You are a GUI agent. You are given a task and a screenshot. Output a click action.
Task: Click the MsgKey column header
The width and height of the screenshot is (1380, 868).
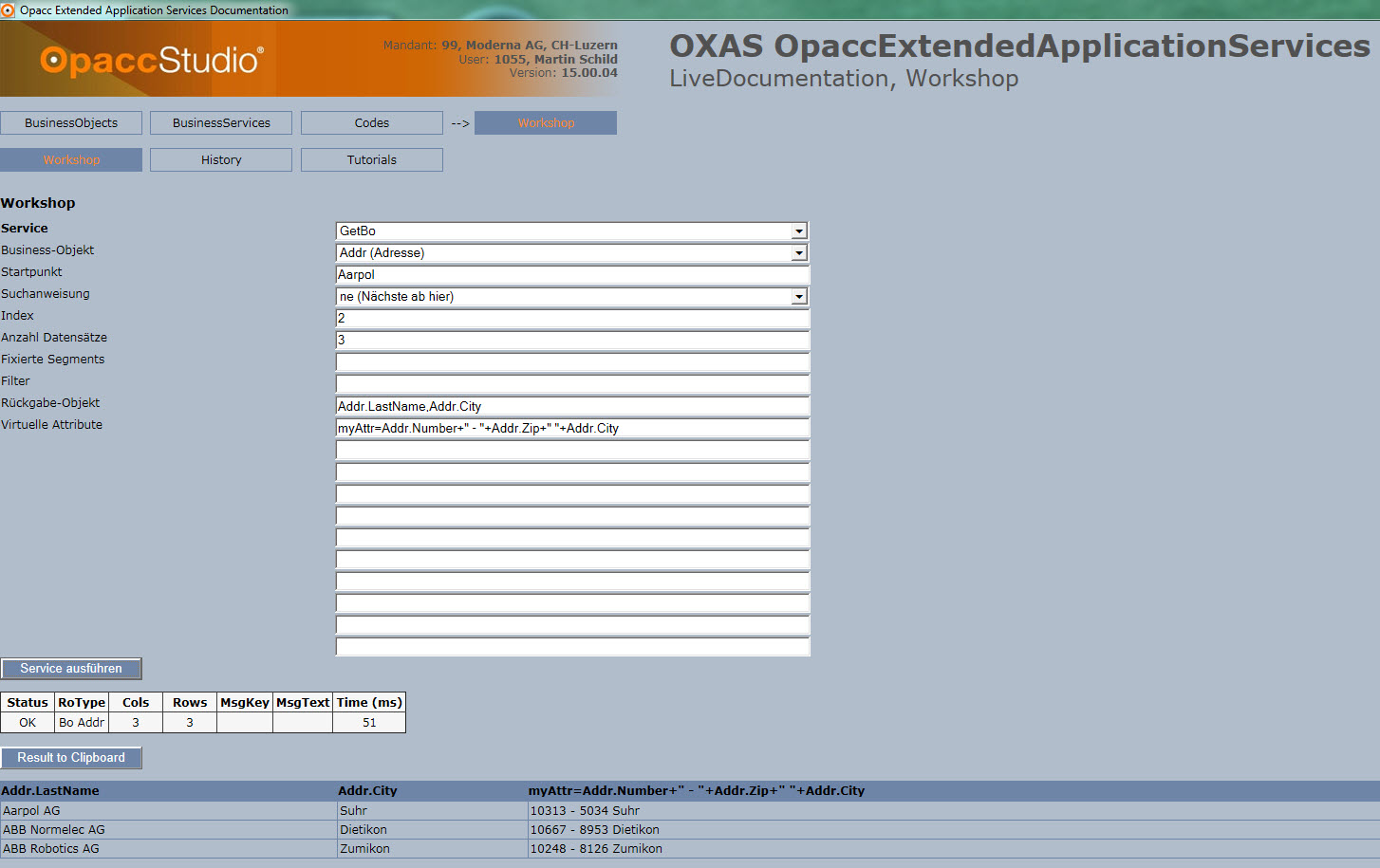[245, 703]
